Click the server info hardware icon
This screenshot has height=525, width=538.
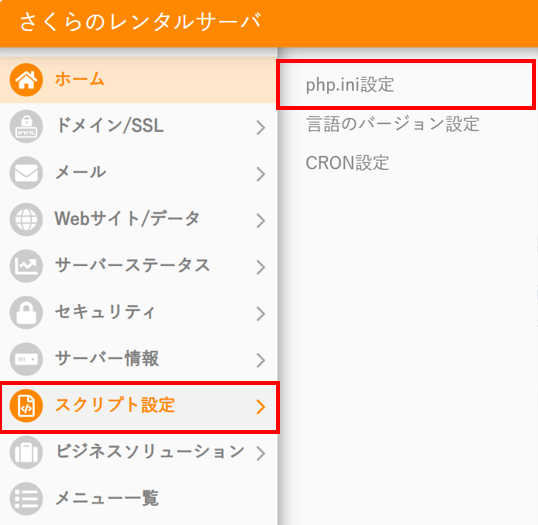[x=26, y=359]
